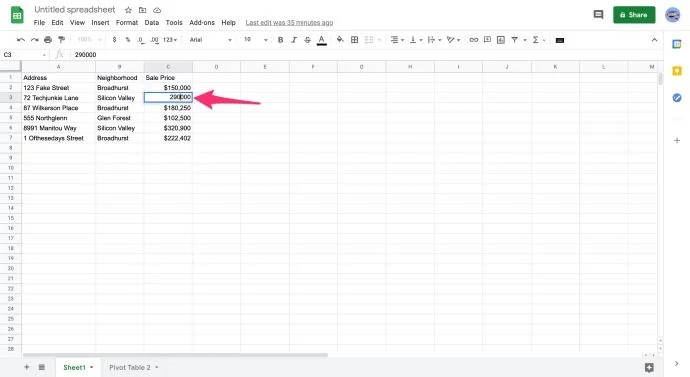Click the Move to folder icon
The height and width of the screenshot is (377, 690).
[x=143, y=10]
